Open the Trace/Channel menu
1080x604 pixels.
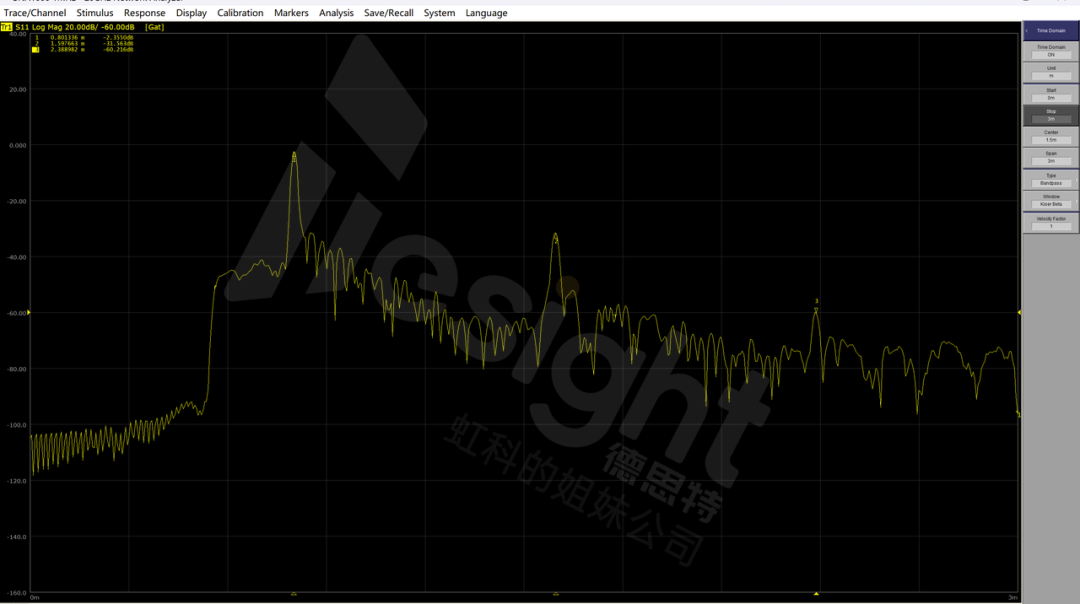pos(35,13)
